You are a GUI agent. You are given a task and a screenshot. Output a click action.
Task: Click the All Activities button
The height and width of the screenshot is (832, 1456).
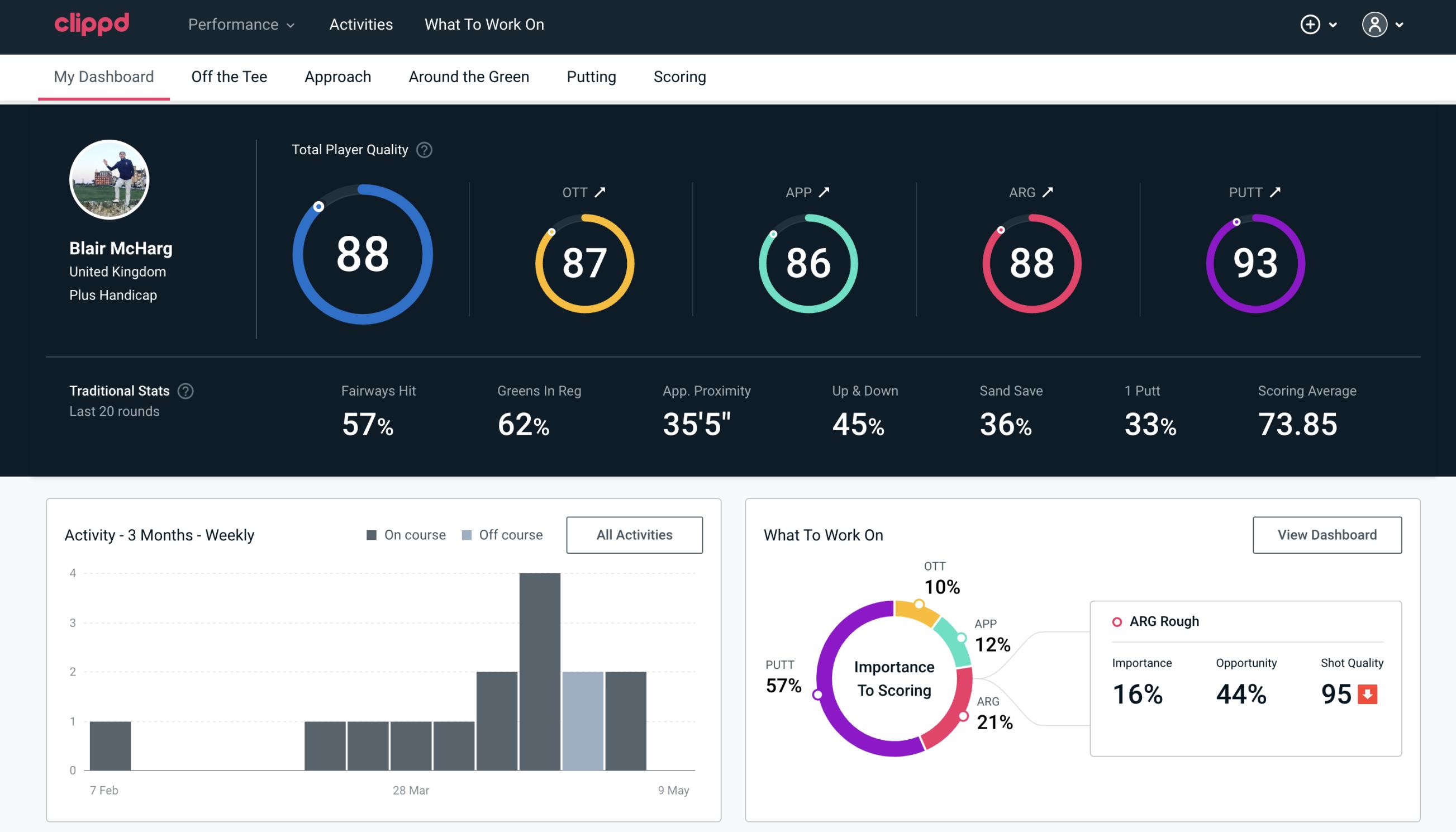point(635,535)
